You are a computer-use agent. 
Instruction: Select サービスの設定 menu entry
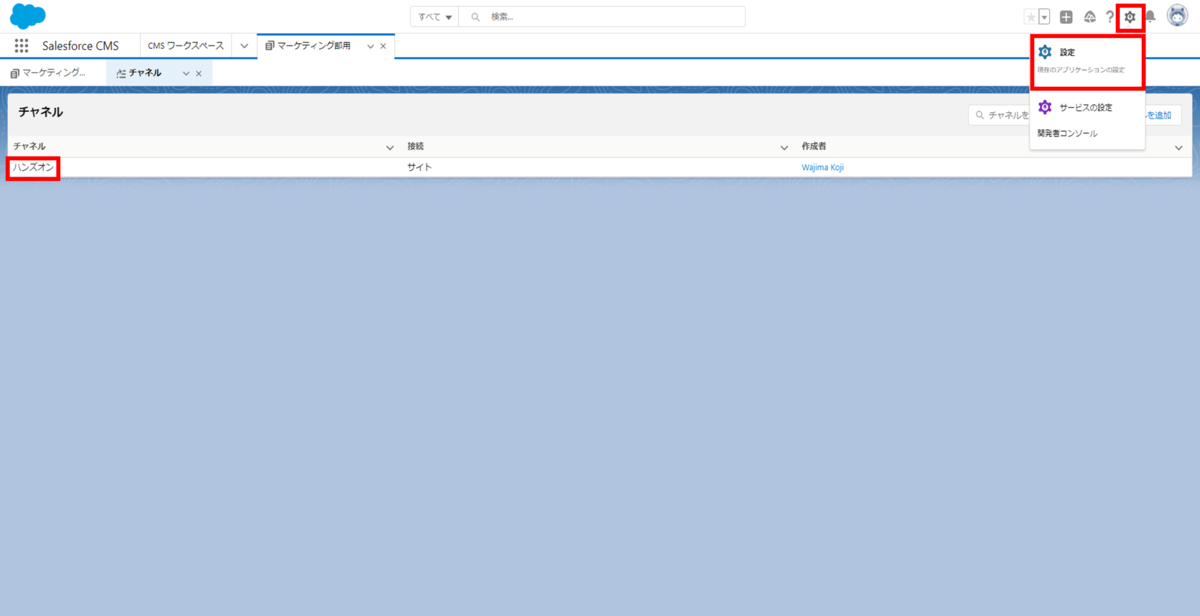pyautogui.click(x=1087, y=107)
